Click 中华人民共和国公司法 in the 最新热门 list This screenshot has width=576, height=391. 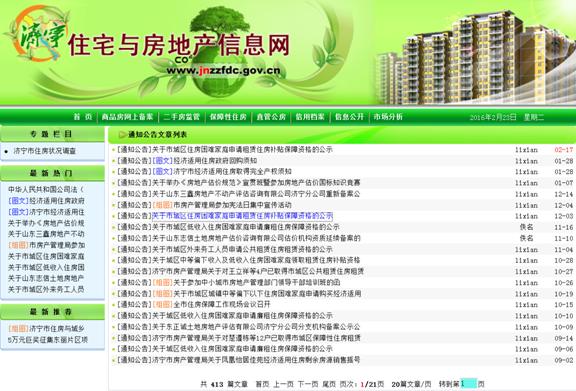click(46, 190)
